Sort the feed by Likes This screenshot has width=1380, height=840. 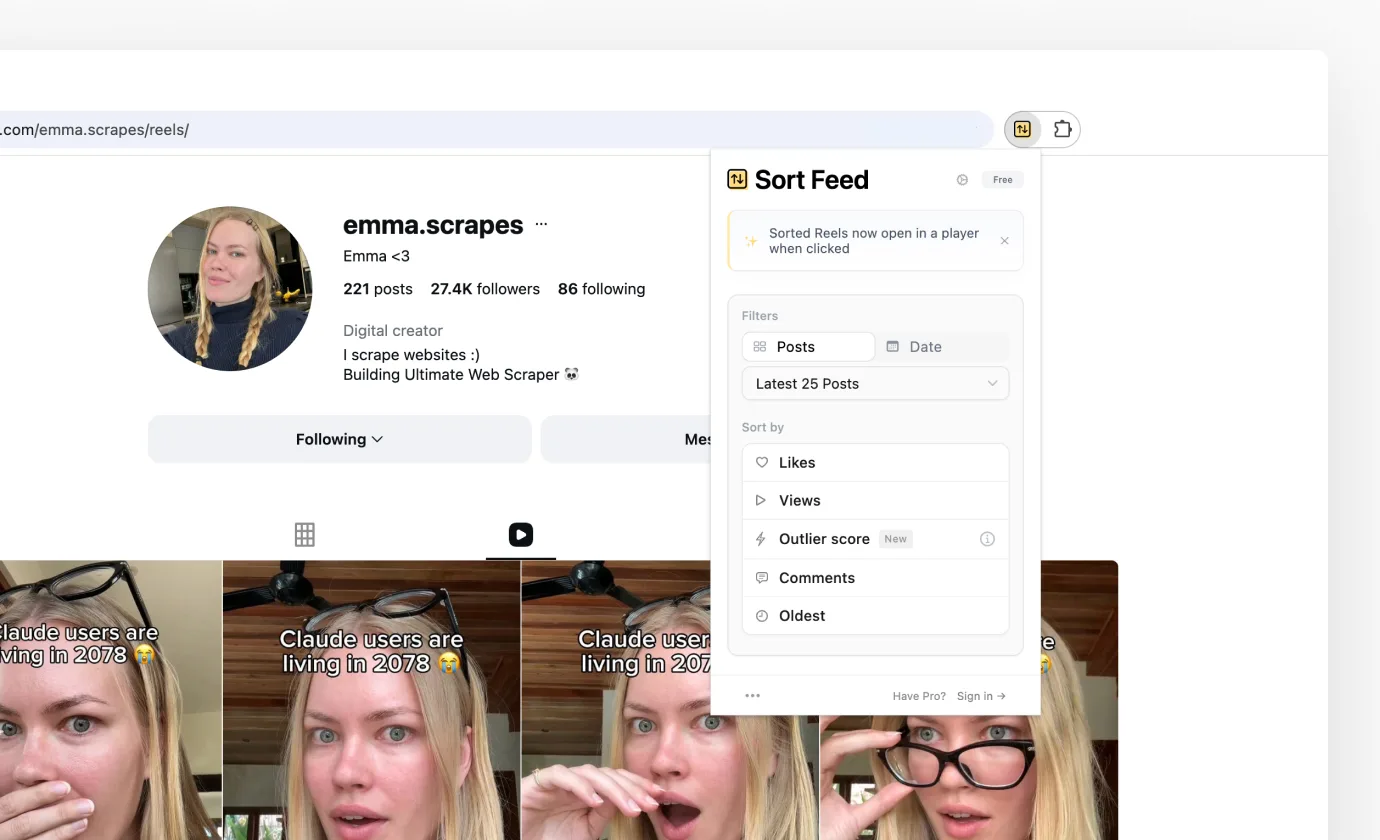tap(875, 463)
